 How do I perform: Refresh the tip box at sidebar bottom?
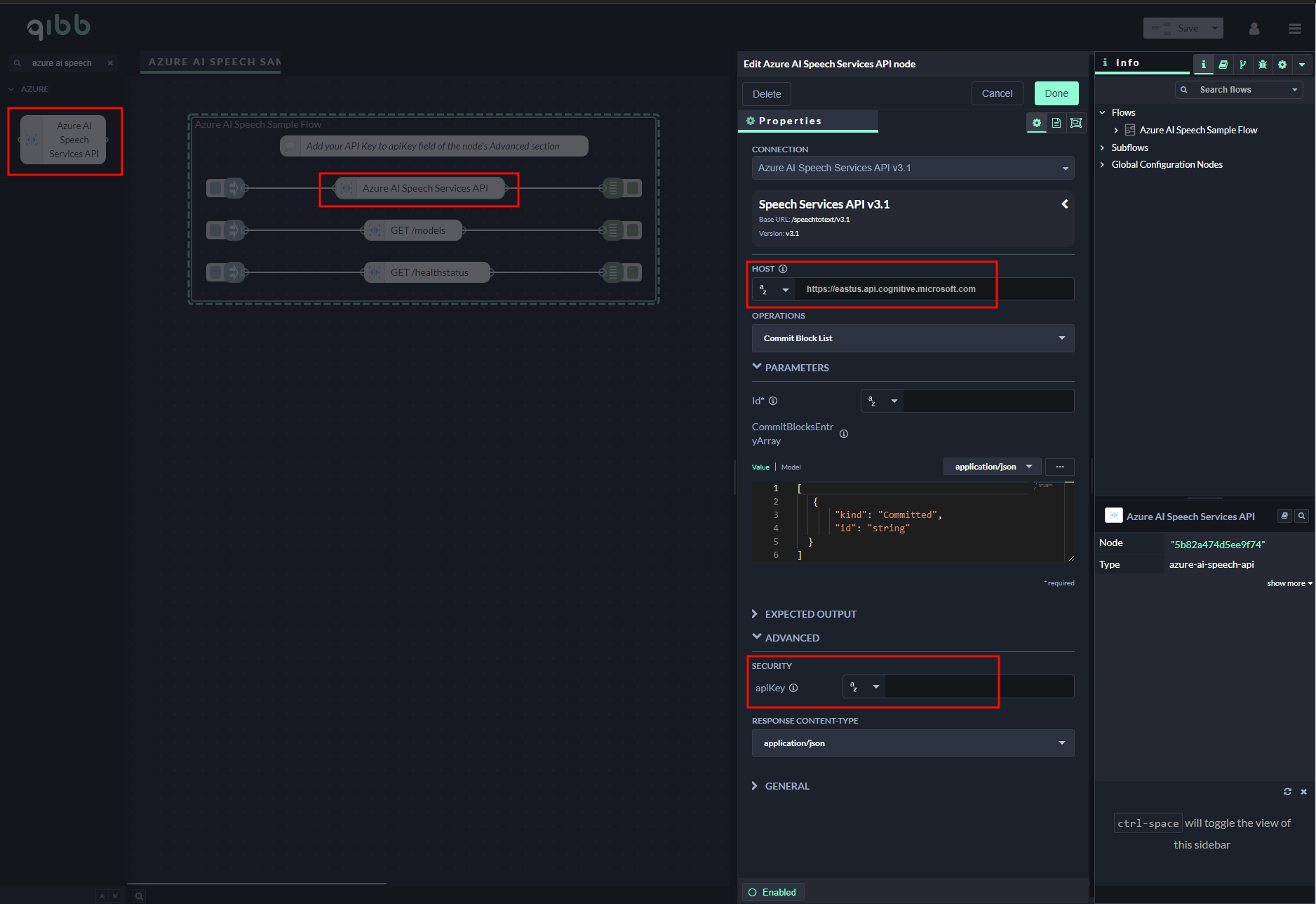coord(1287,792)
